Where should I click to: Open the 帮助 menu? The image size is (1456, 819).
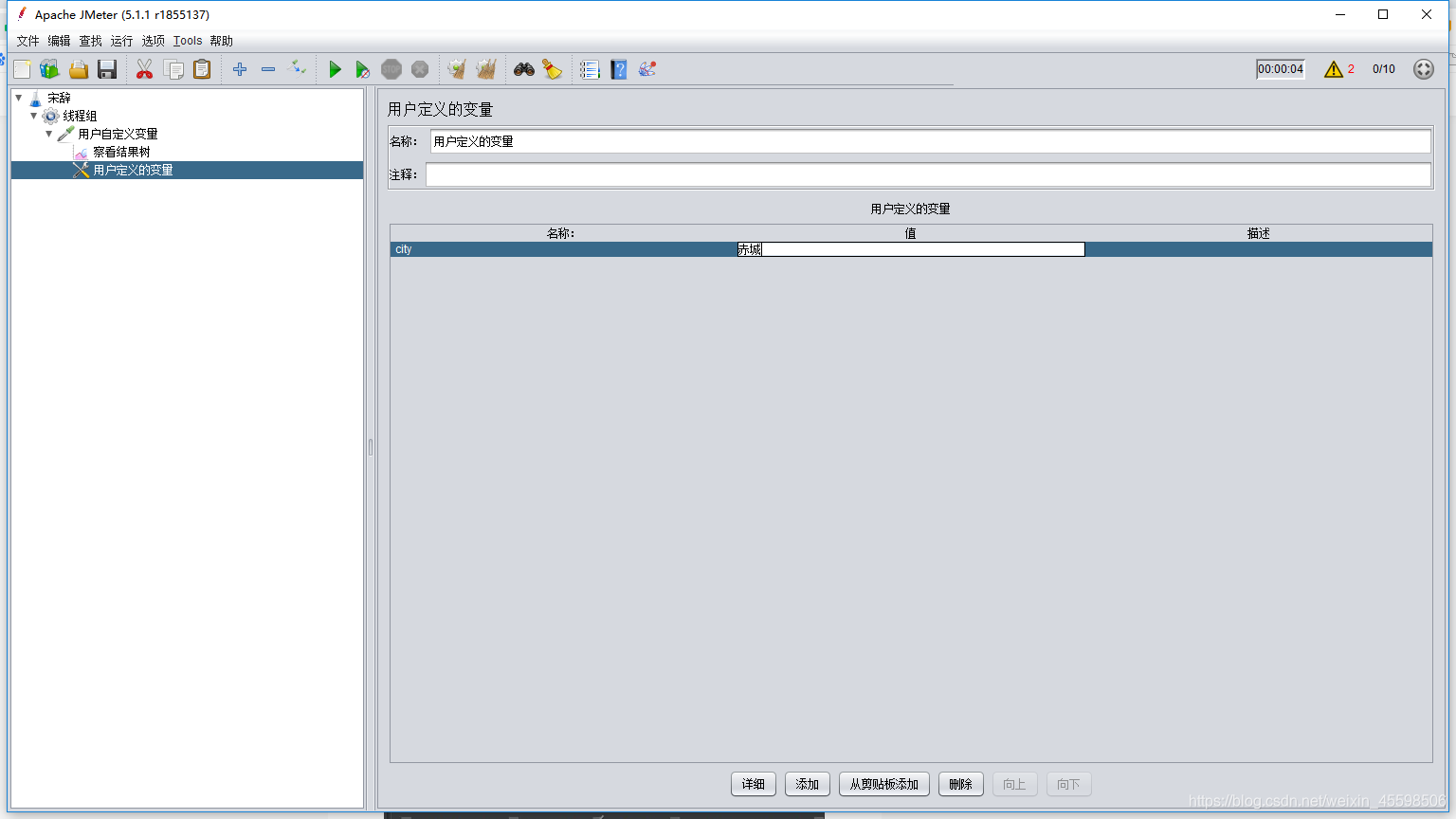[x=221, y=41]
